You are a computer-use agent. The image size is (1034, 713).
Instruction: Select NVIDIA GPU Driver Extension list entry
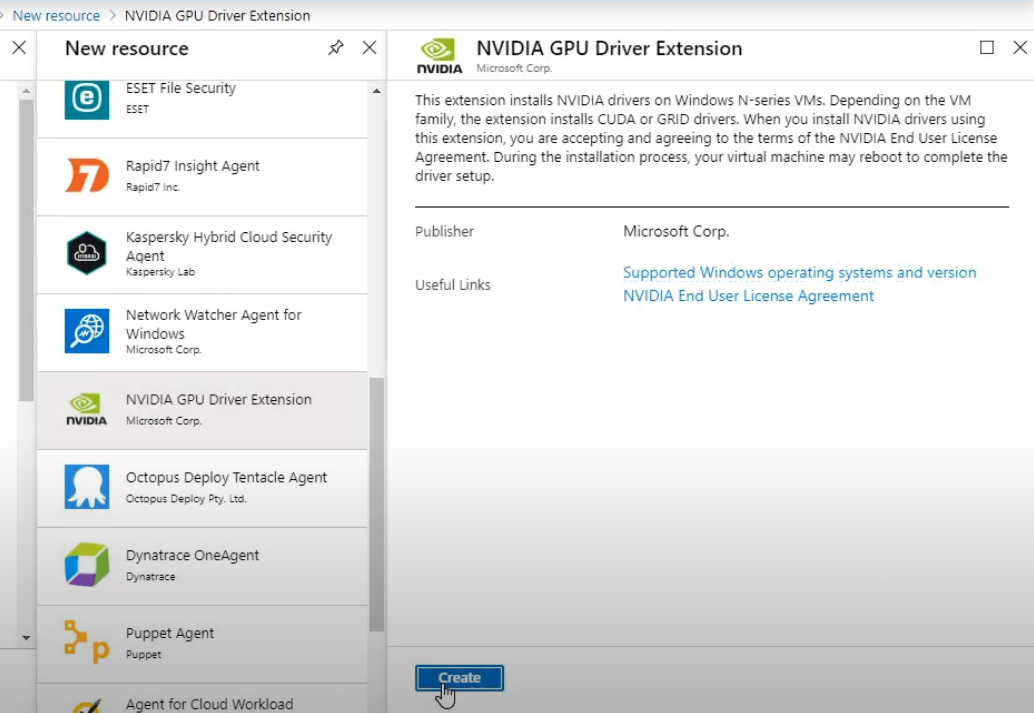tap(202, 410)
